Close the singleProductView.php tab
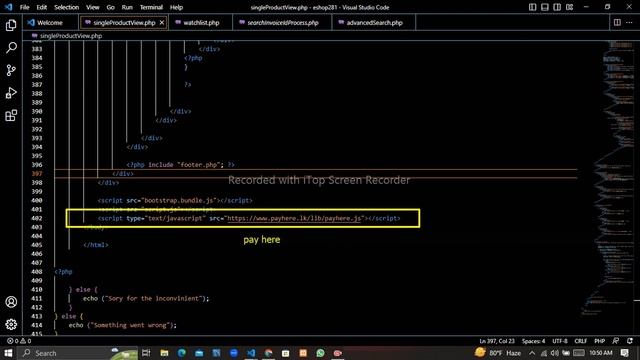Image resolution: width=640 pixels, height=360 pixels. (162, 22)
